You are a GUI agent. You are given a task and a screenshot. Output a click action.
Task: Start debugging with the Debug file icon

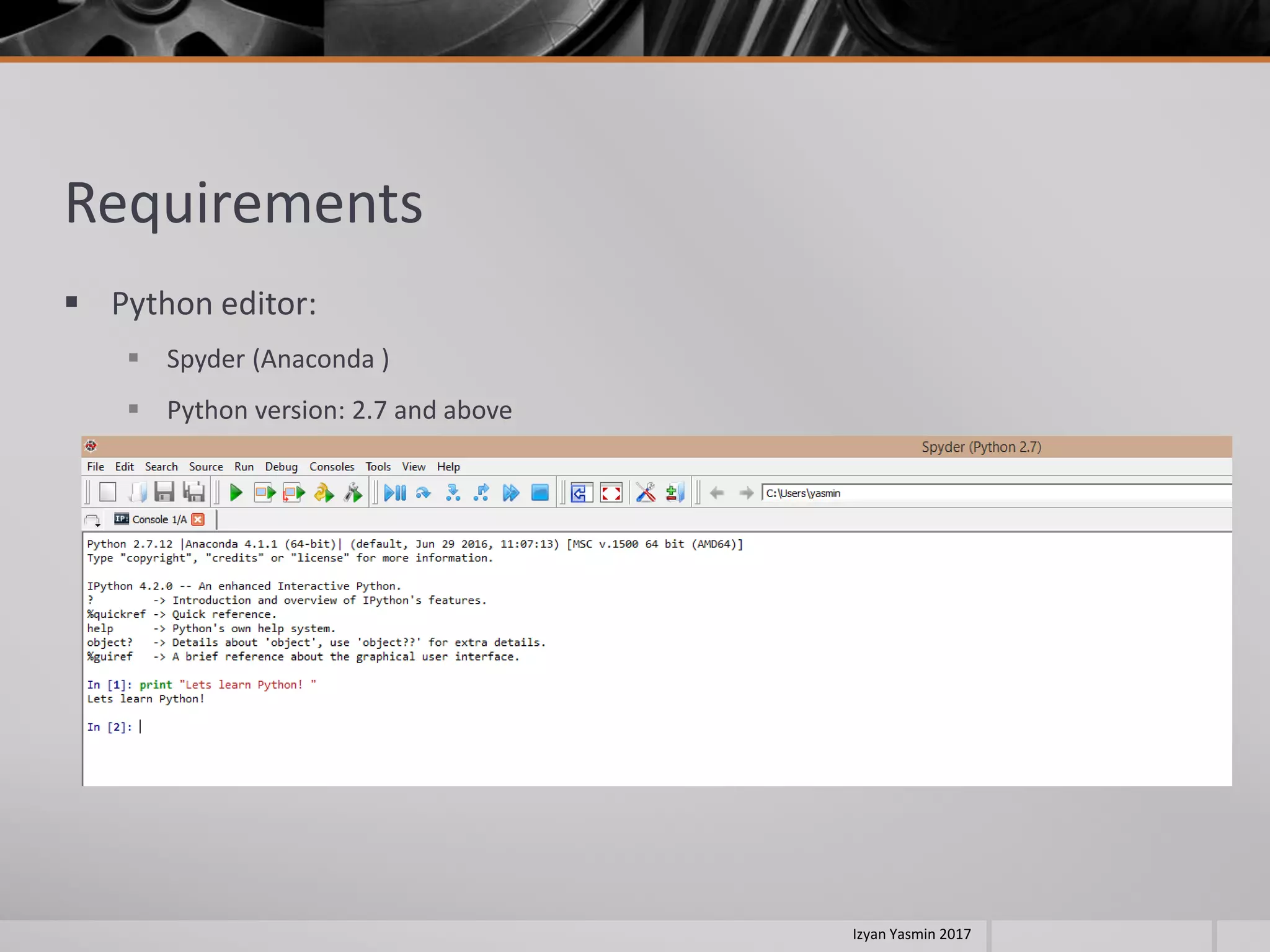pyautogui.click(x=394, y=493)
